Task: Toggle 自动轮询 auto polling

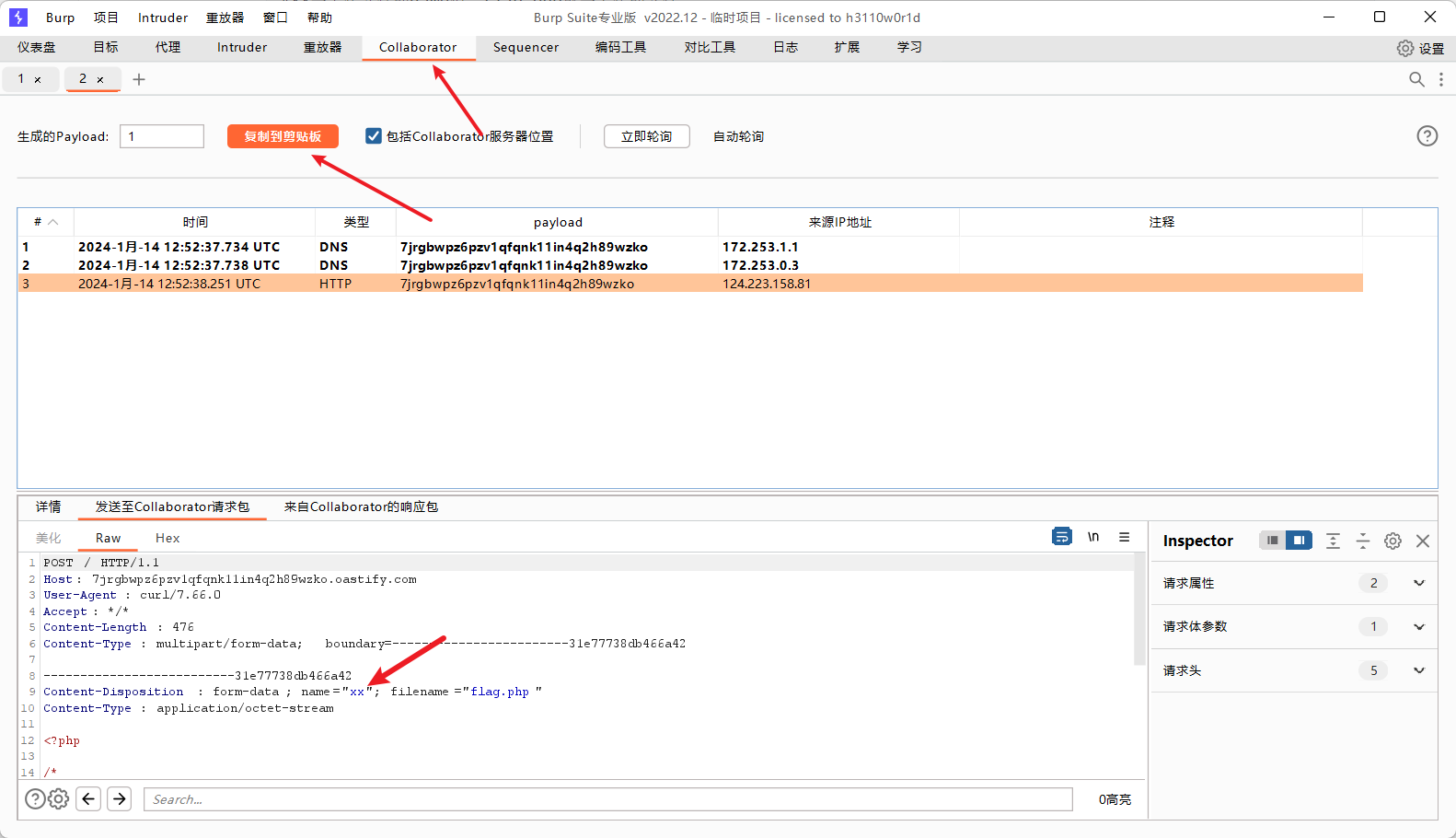Action: click(x=738, y=136)
